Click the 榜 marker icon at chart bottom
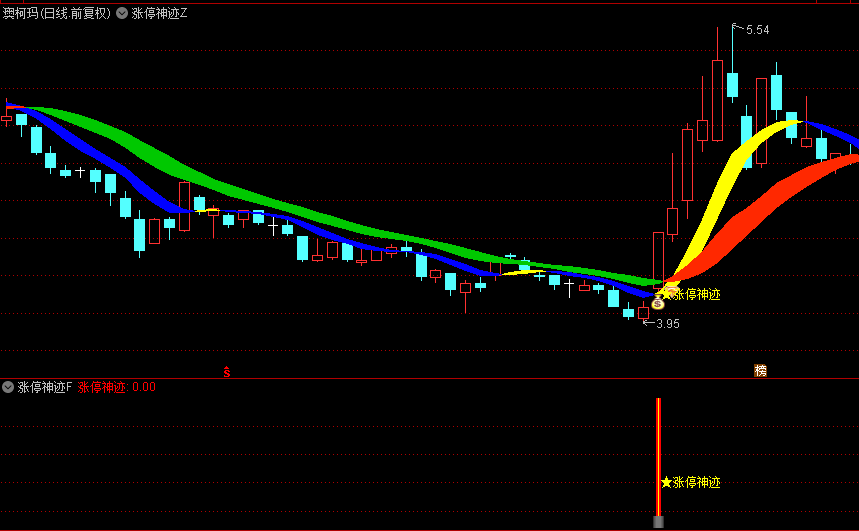Screen dimensions: 859x531 (760, 371)
